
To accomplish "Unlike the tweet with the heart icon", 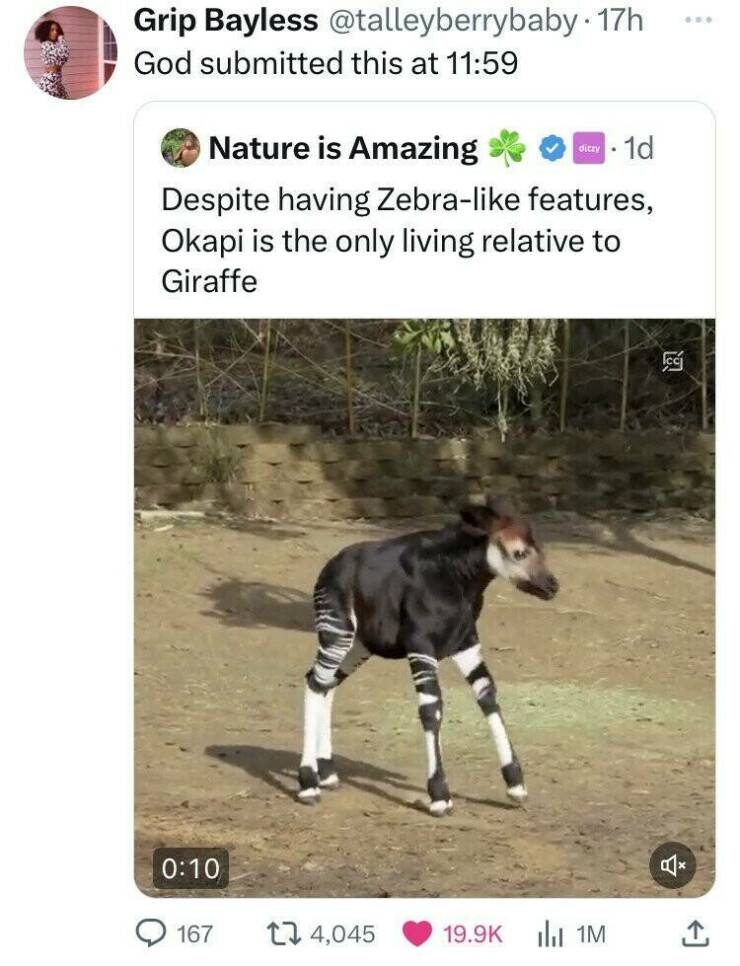I will pos(416,933).
